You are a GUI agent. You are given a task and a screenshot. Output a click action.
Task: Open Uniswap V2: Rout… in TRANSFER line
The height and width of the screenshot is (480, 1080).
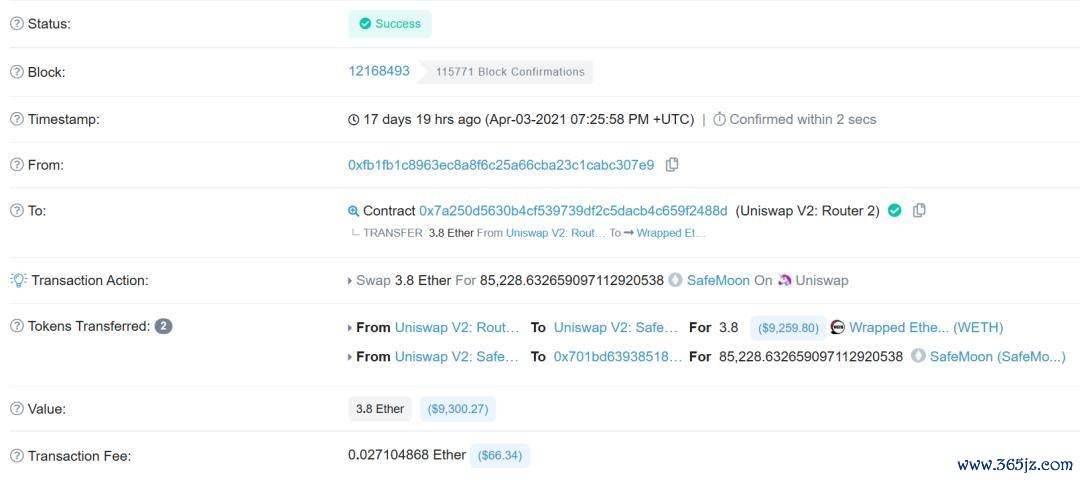click(x=556, y=233)
